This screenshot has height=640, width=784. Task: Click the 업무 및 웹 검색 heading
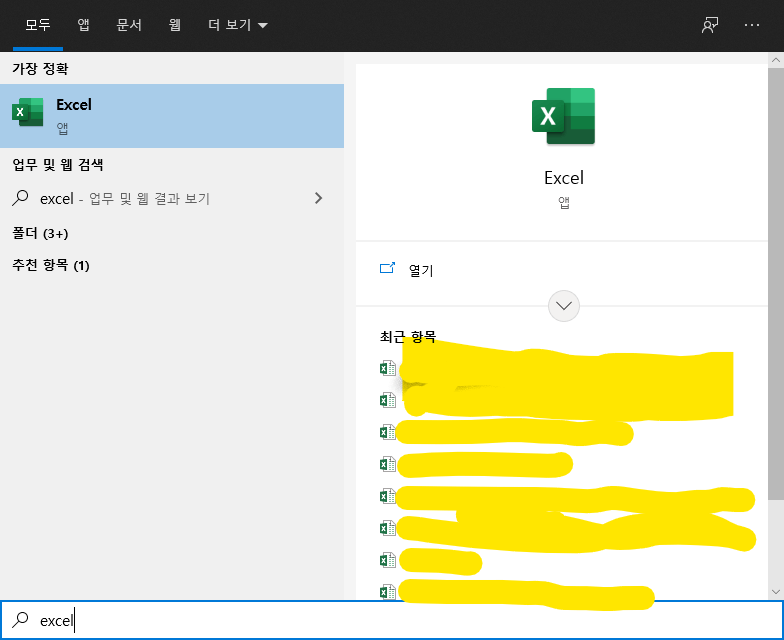coord(58,164)
